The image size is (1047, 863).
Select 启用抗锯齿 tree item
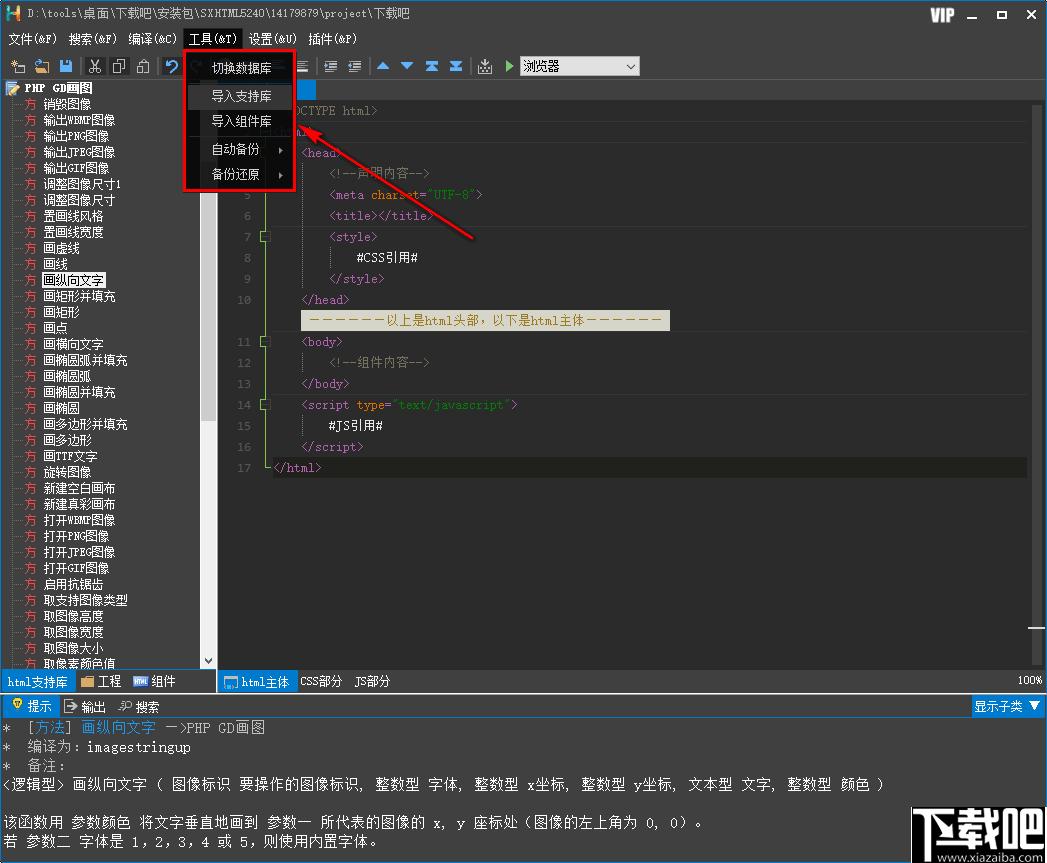(x=73, y=585)
